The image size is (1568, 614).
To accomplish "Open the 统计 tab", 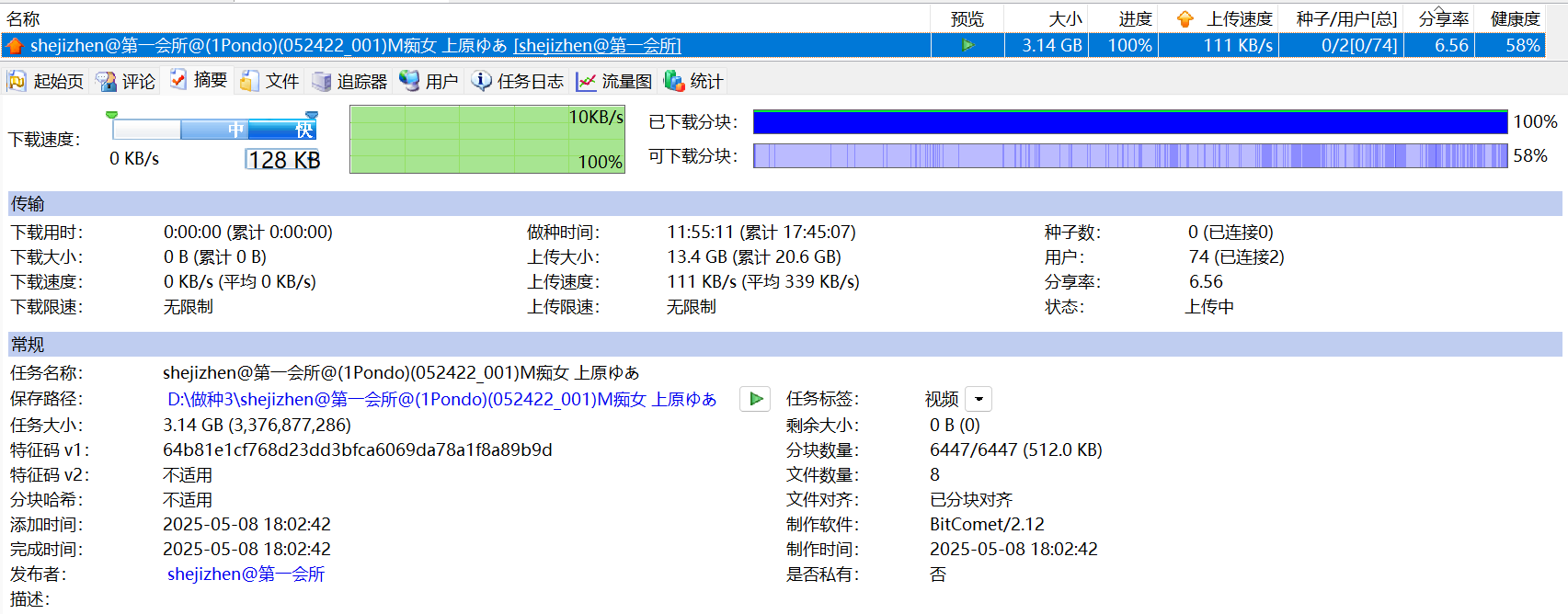I will click(693, 81).
